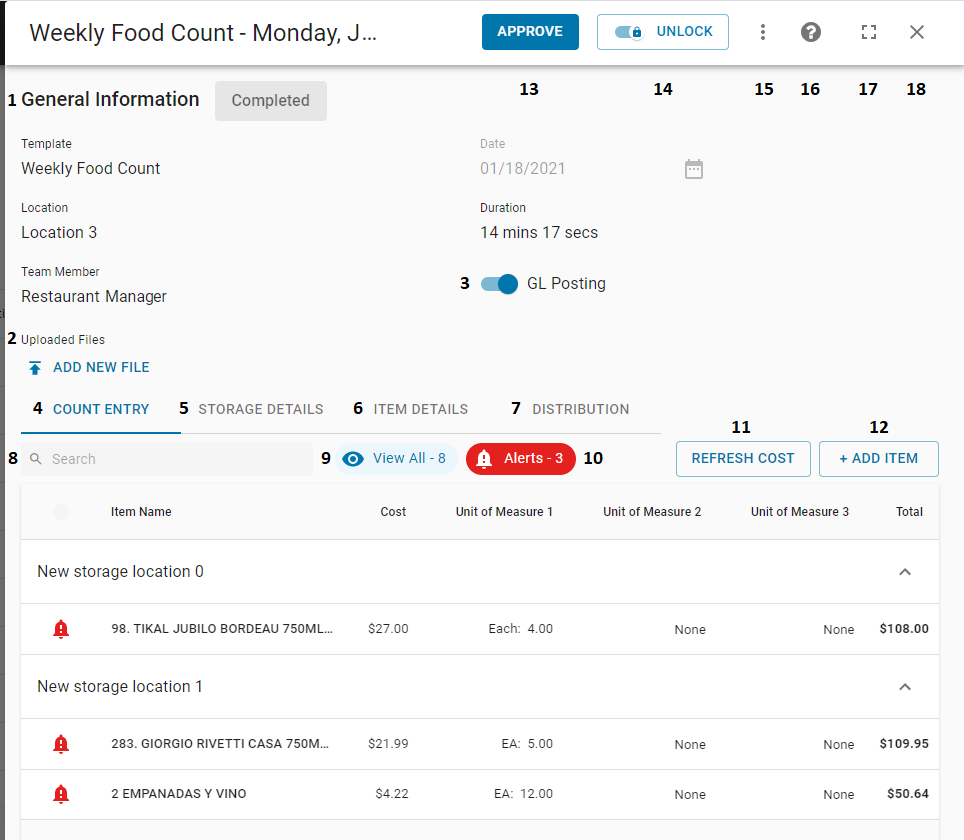964x840 pixels.
Task: Open the help question mark icon
Action: coord(810,31)
